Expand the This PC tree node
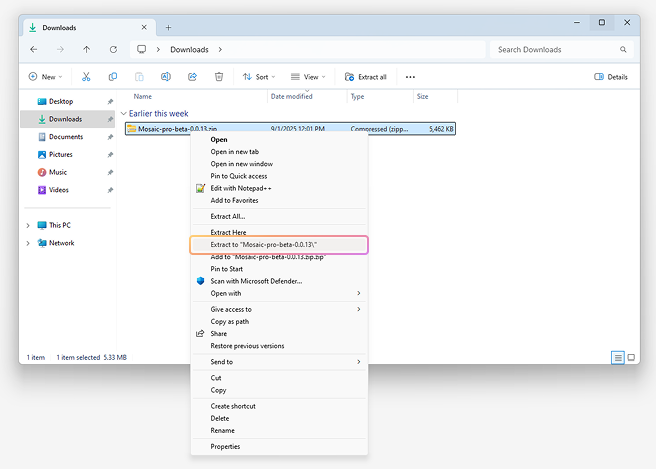 [x=28, y=225]
